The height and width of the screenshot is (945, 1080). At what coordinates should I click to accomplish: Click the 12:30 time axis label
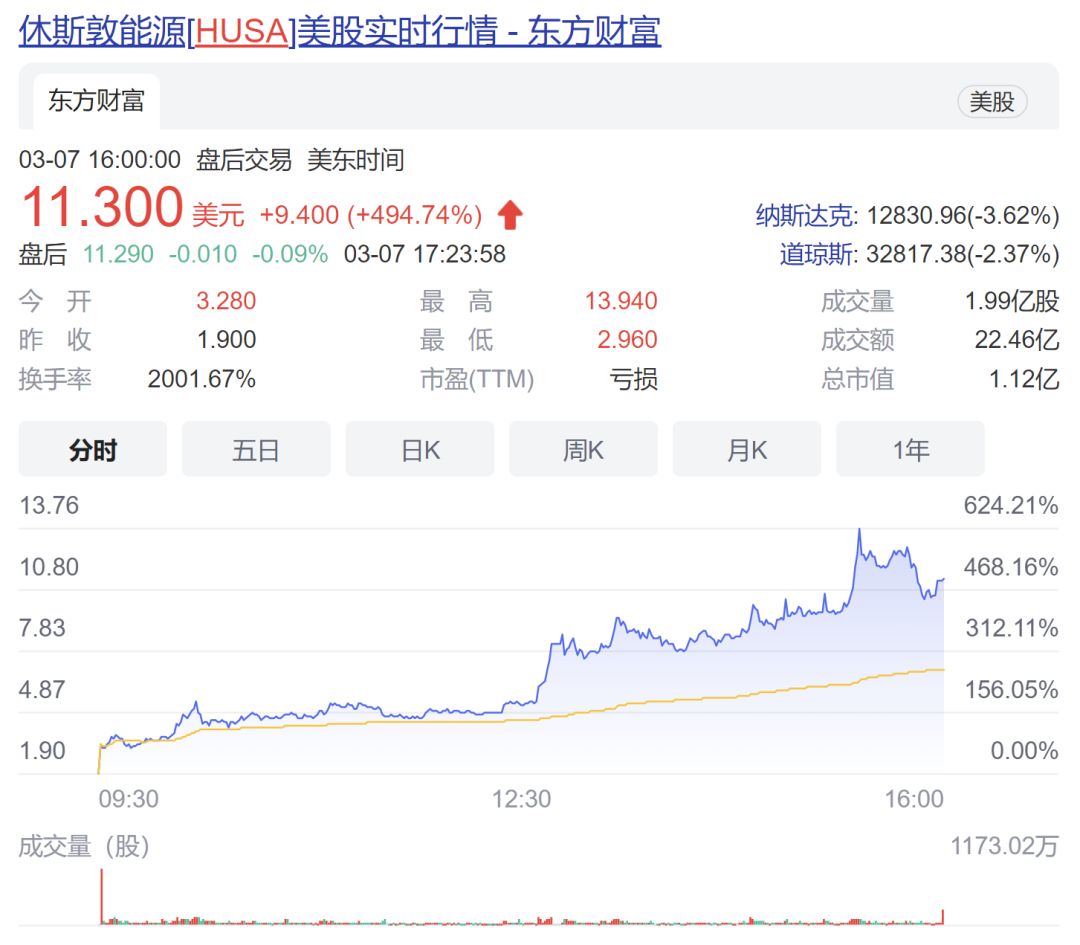(x=522, y=799)
